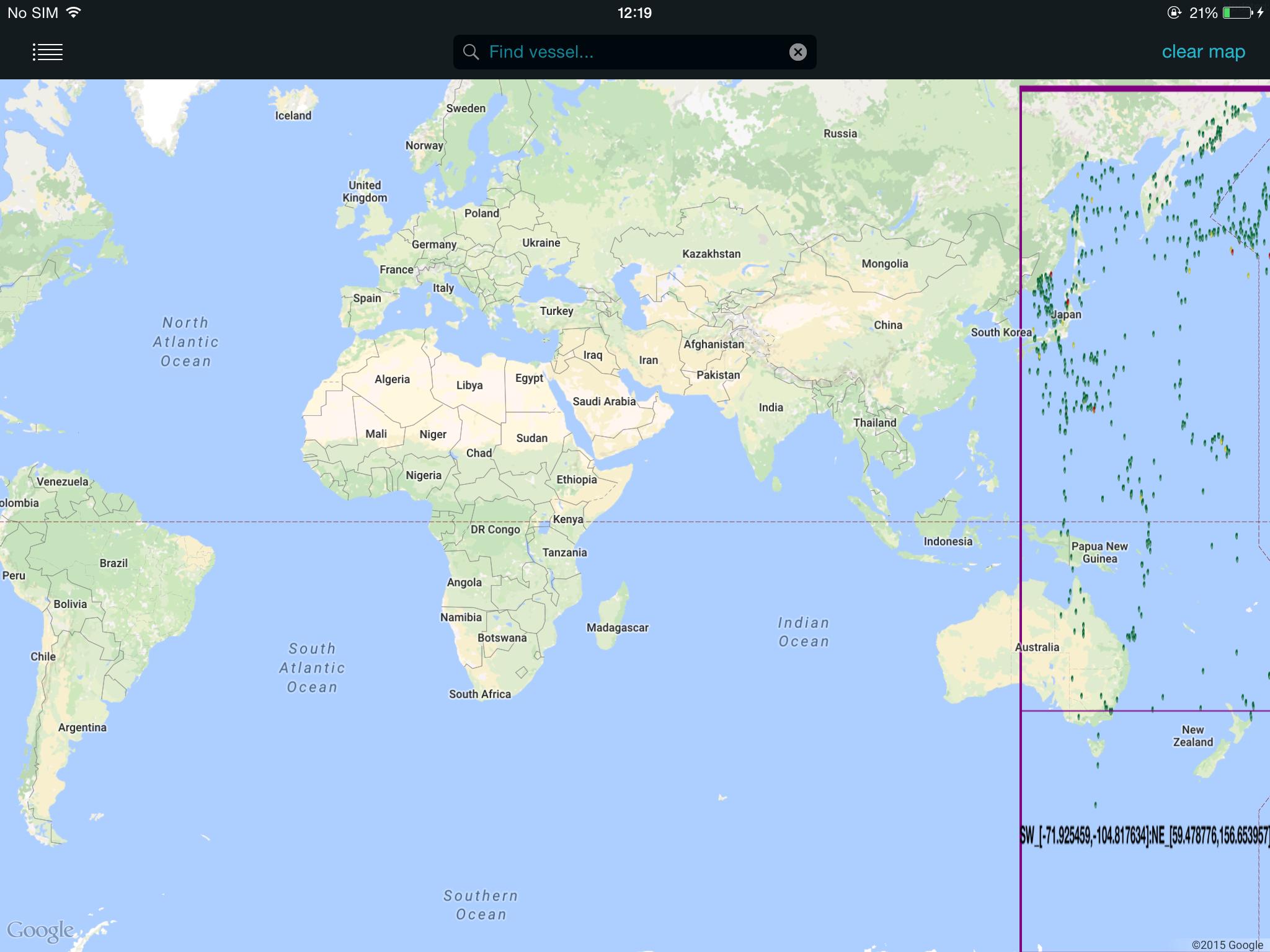Tap the South Africa label

pyautogui.click(x=480, y=694)
